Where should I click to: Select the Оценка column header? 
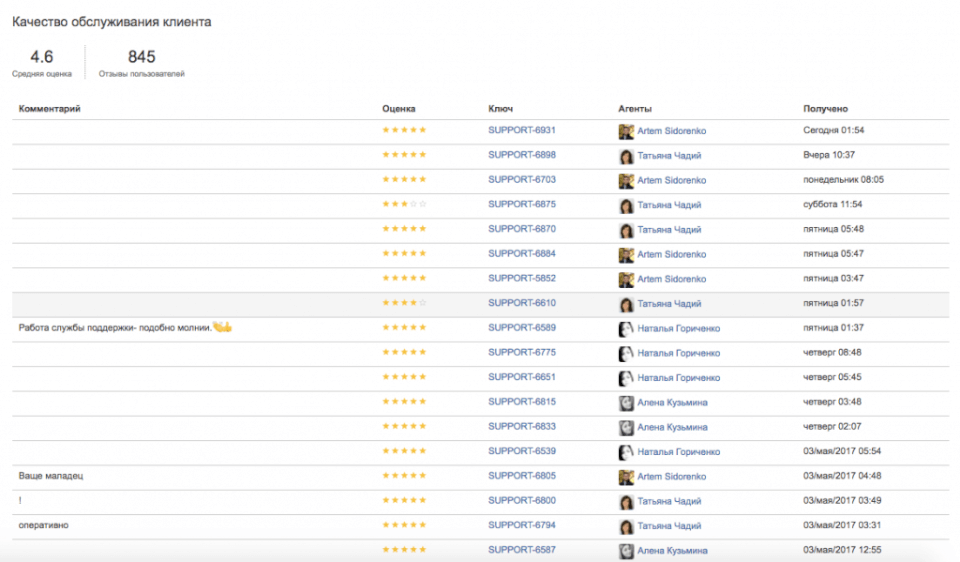pyautogui.click(x=398, y=109)
